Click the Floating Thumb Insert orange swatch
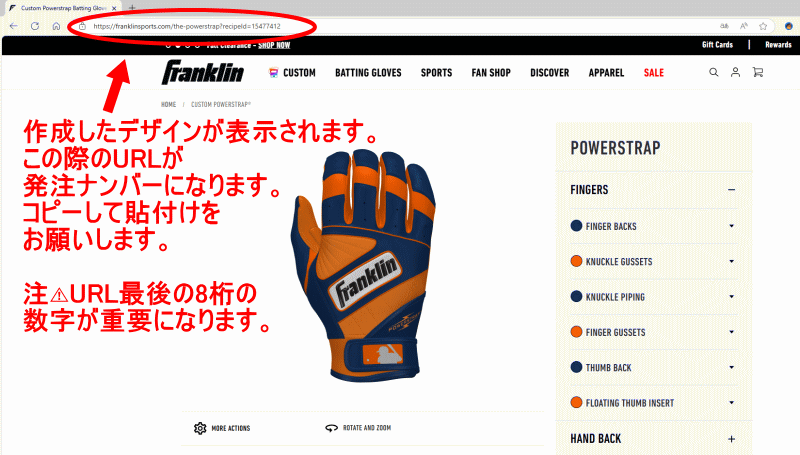800x455 pixels. point(576,402)
